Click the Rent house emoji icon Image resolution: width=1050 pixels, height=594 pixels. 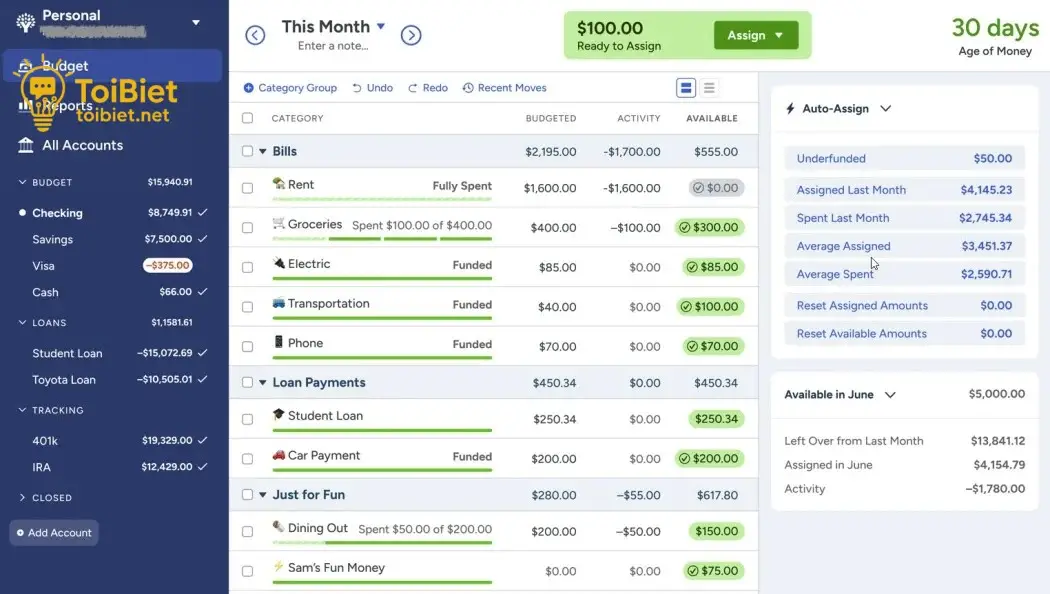coord(279,183)
